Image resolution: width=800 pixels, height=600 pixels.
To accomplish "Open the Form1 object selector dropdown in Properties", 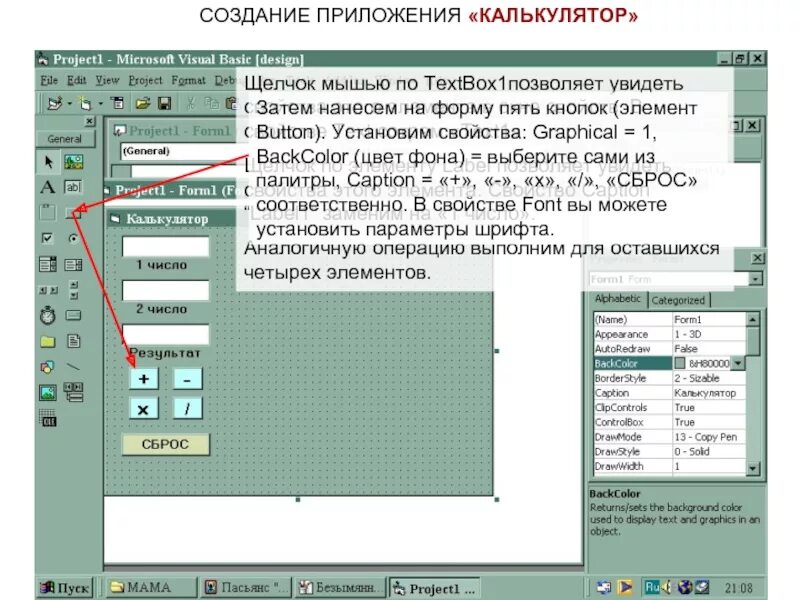I will point(756,279).
